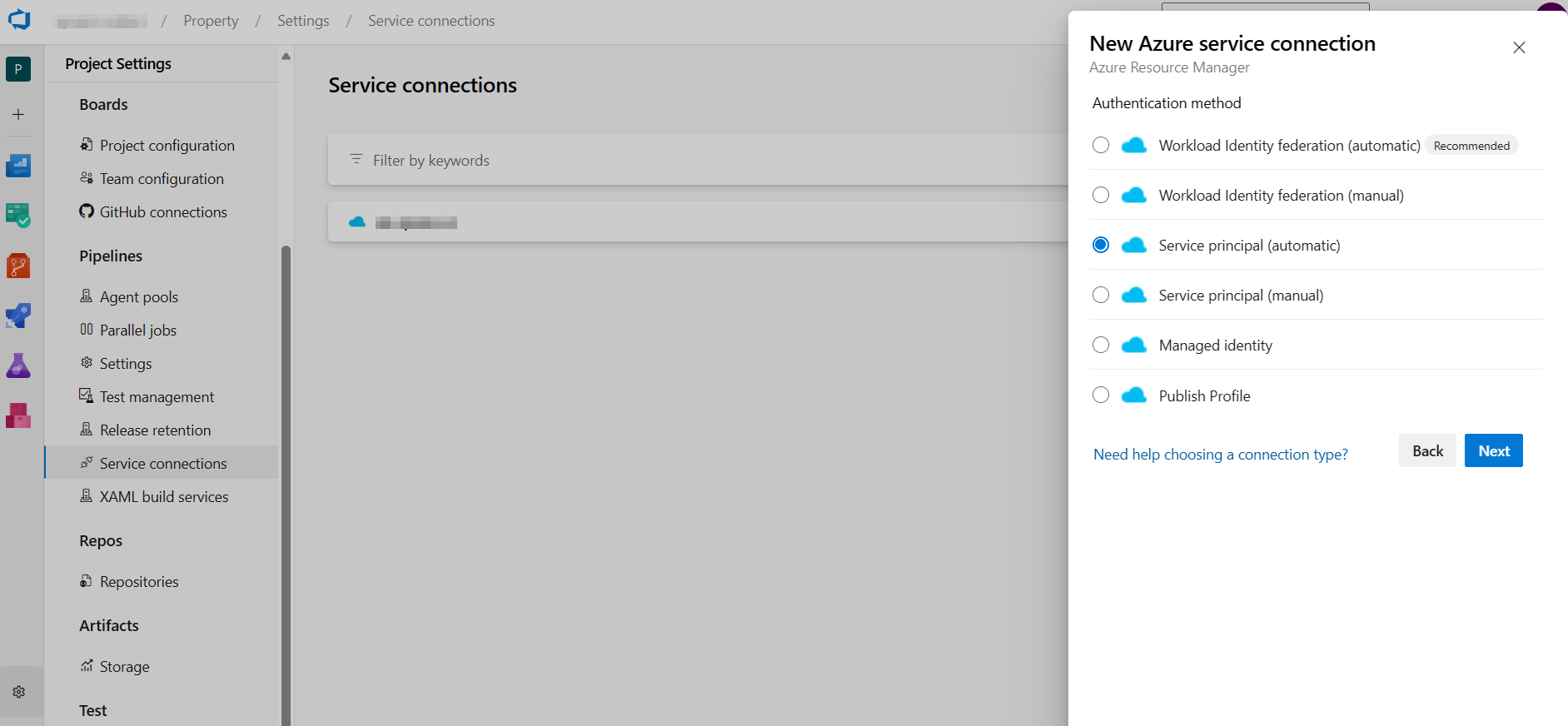
Task: Open the Artifacts hub icon
Action: coord(18,415)
